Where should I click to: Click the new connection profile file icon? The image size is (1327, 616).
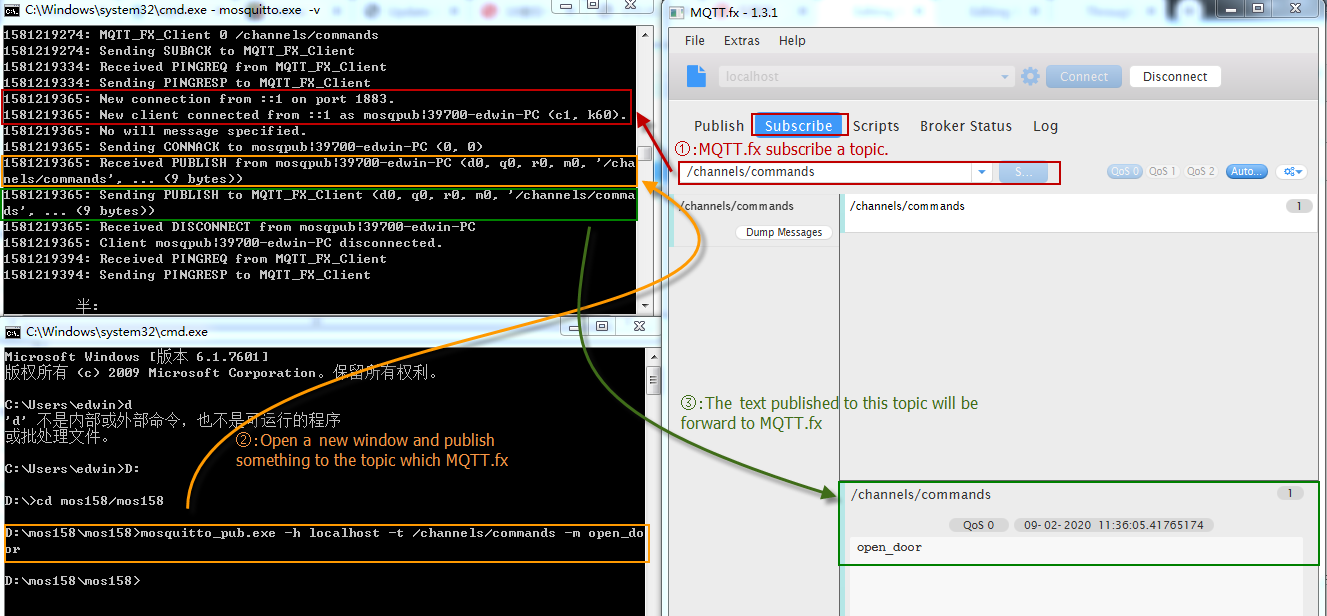click(697, 76)
